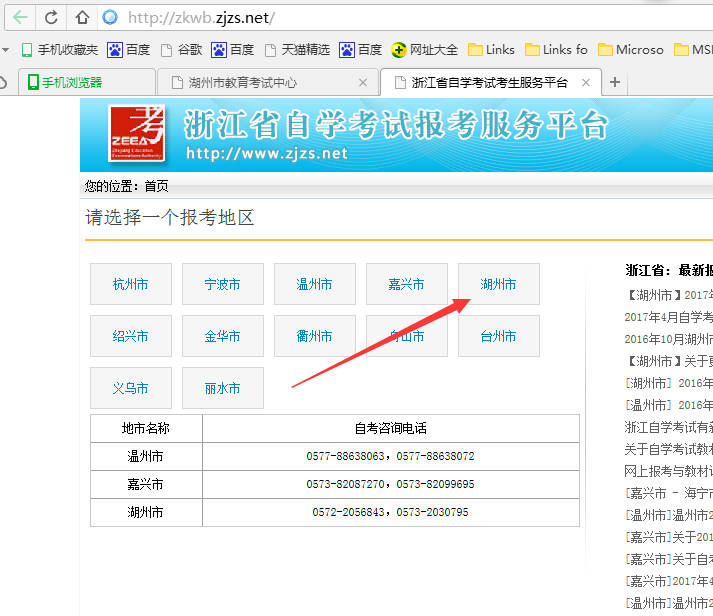The image size is (713, 616).
Task: Open the Links bookmark folder
Action: click(491, 50)
